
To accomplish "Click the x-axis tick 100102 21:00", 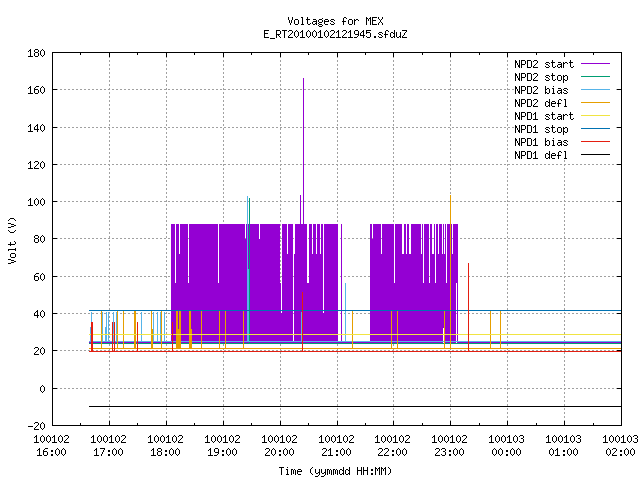I will point(336,446).
